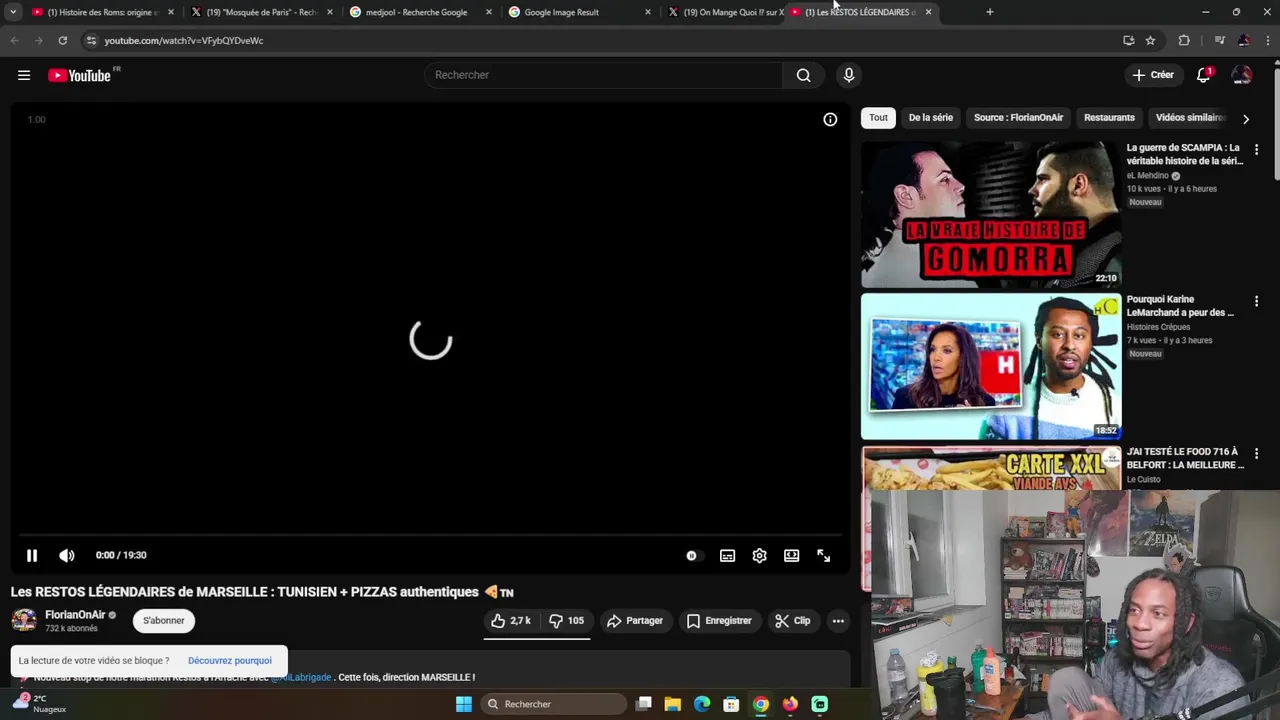
Task: Open options for La guerre de SCAMPIA video
Action: (1257, 149)
